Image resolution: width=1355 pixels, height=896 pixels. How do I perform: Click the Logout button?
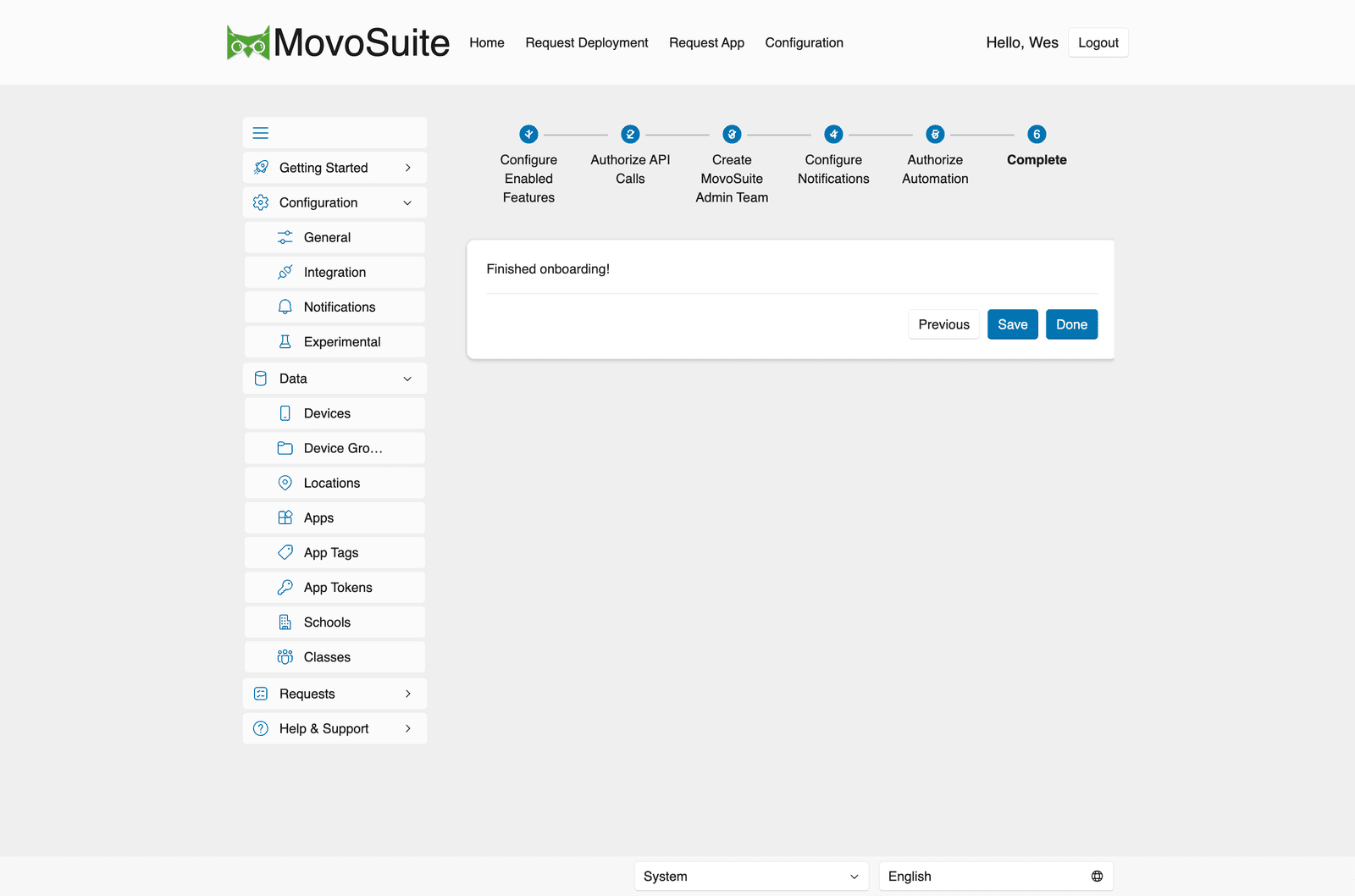point(1098,42)
